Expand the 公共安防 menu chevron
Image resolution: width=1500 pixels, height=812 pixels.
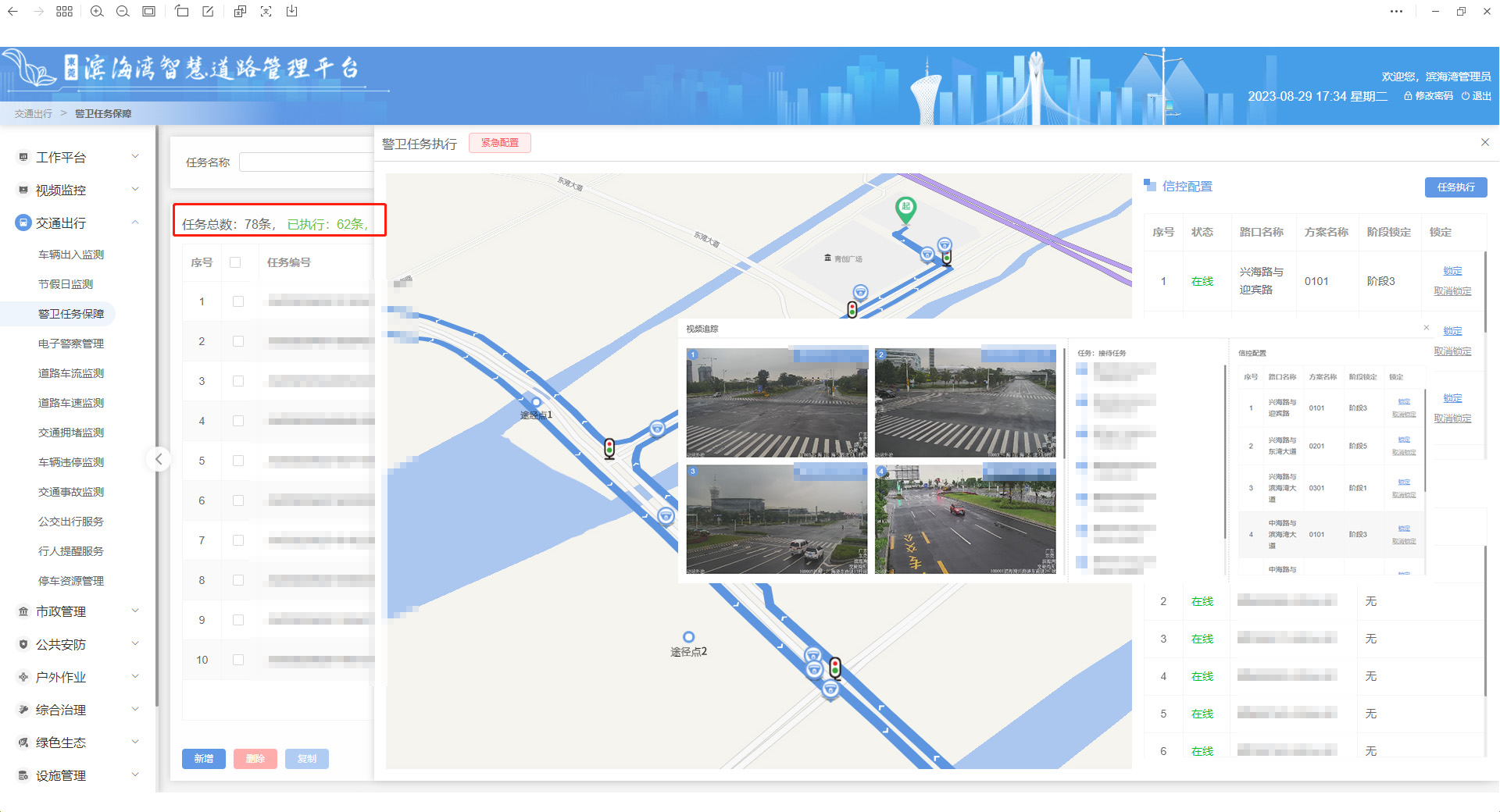click(x=135, y=643)
